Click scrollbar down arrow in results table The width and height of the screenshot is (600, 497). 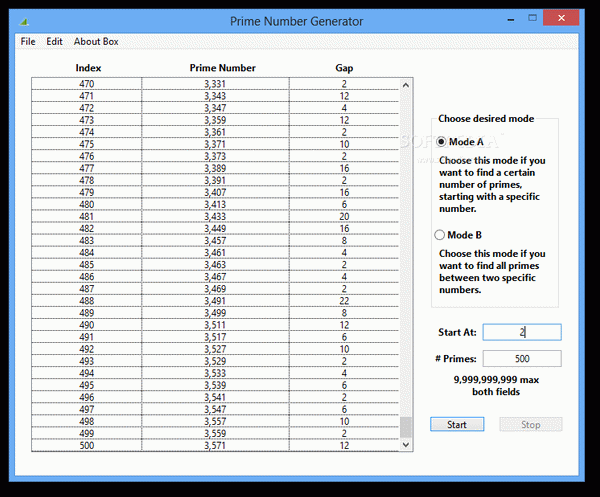tap(406, 444)
